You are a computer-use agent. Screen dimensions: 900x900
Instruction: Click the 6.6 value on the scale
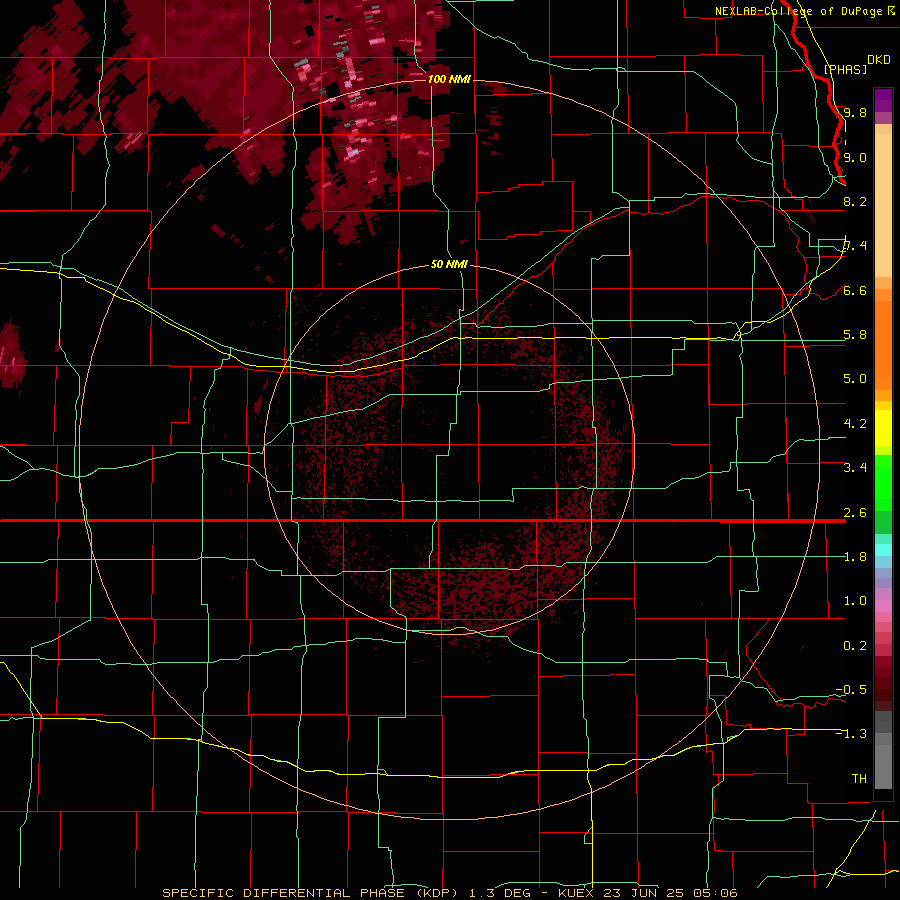pyautogui.click(x=855, y=290)
